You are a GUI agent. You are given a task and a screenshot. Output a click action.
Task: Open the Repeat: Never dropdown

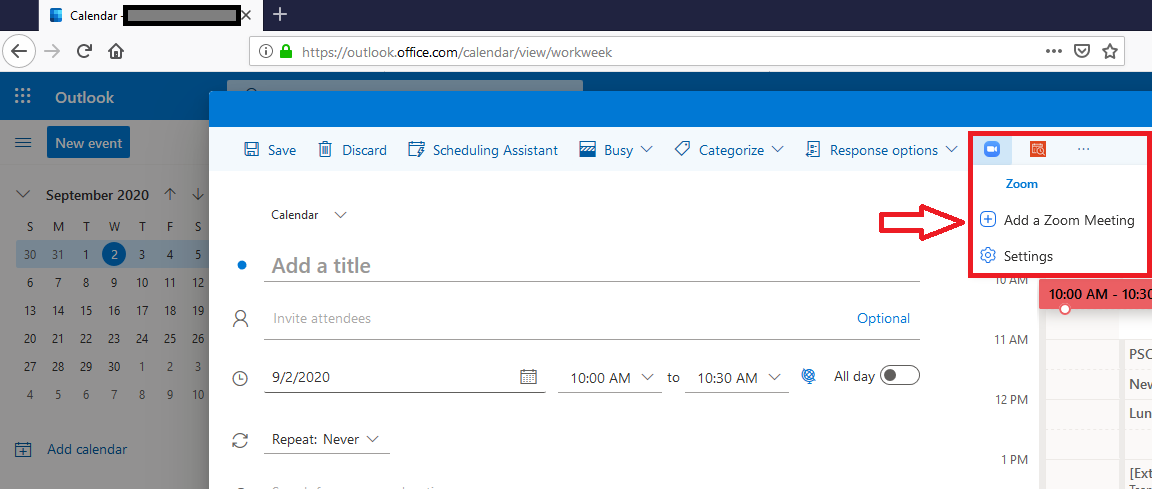coord(326,439)
